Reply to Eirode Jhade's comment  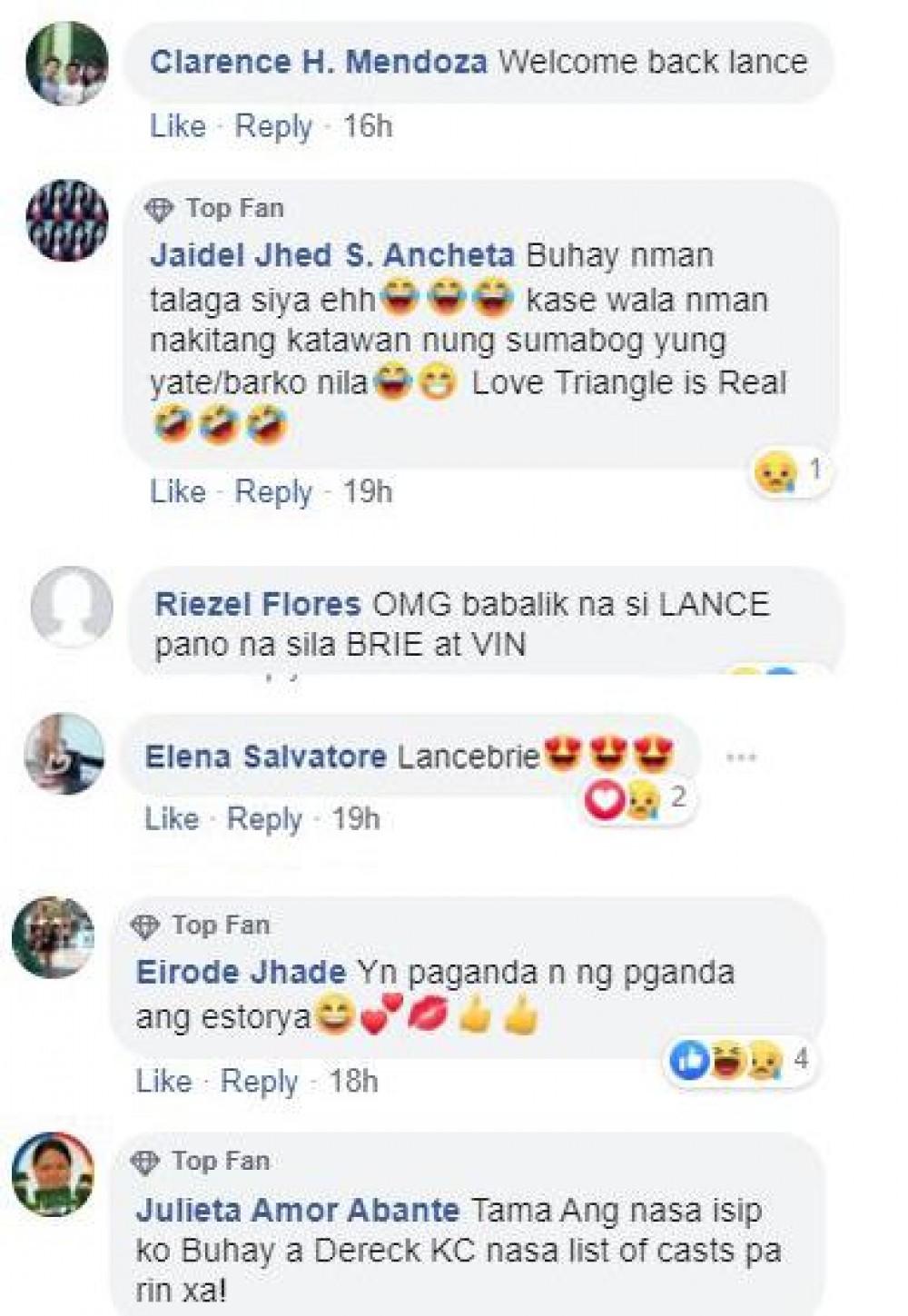pos(260,1081)
